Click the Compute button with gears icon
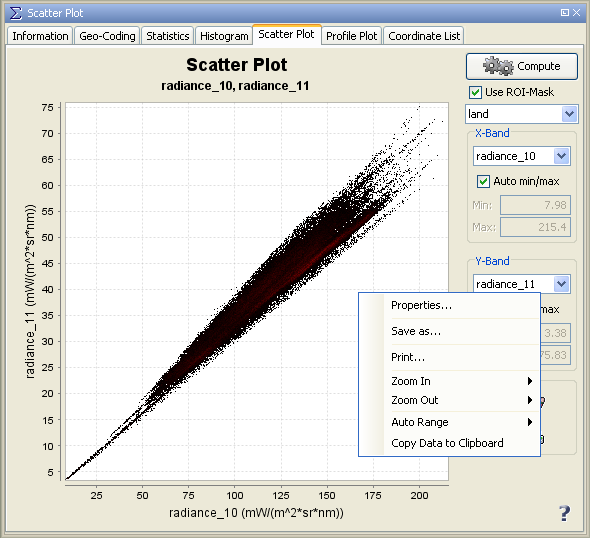 tap(522, 66)
